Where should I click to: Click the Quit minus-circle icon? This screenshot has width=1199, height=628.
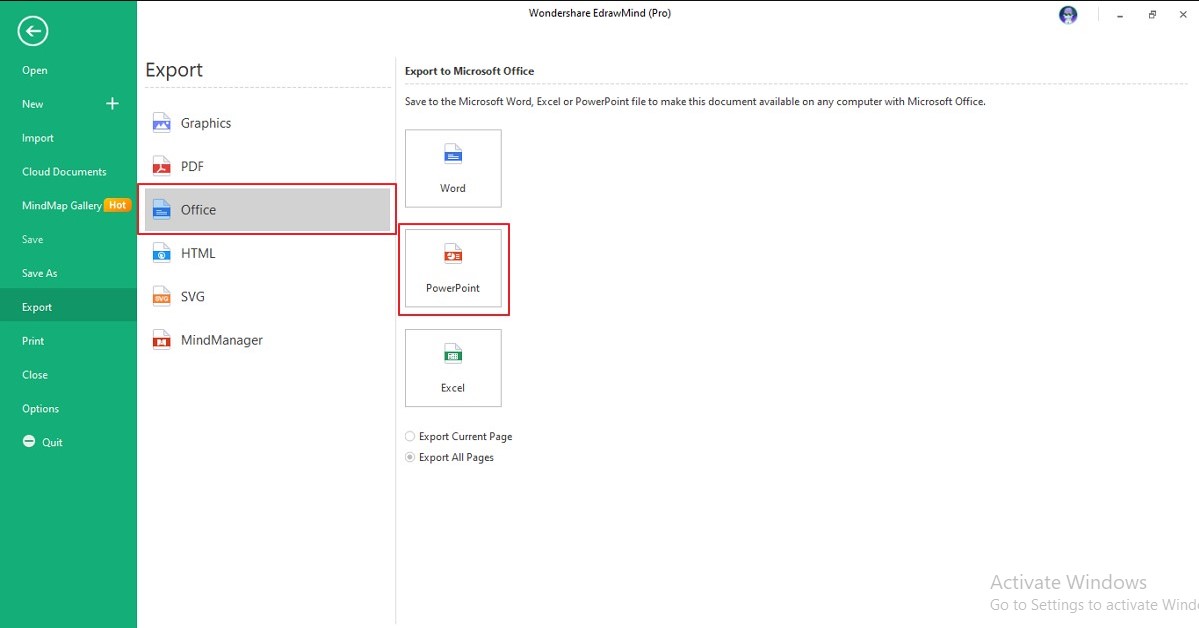click(29, 441)
